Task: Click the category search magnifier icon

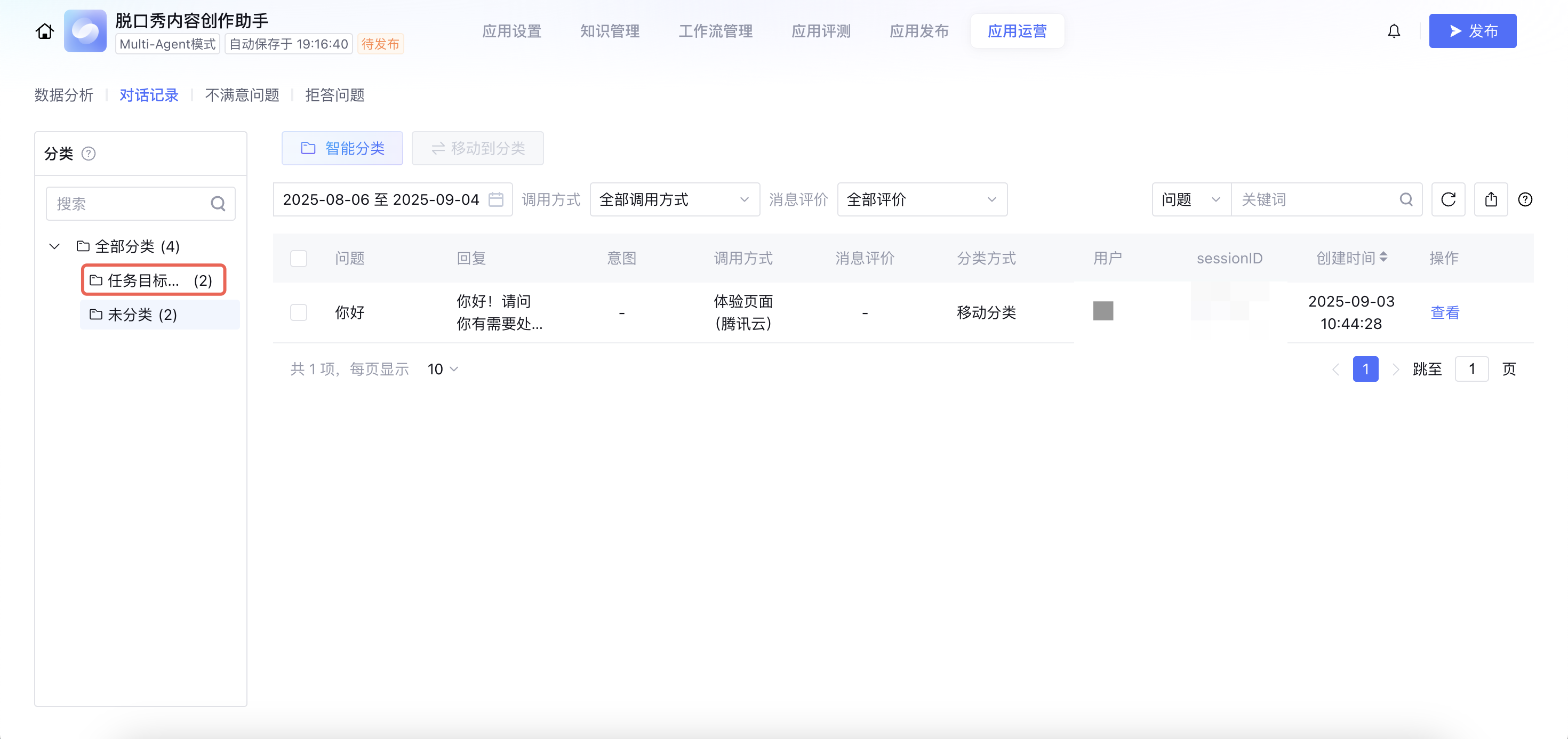Action: coord(218,204)
